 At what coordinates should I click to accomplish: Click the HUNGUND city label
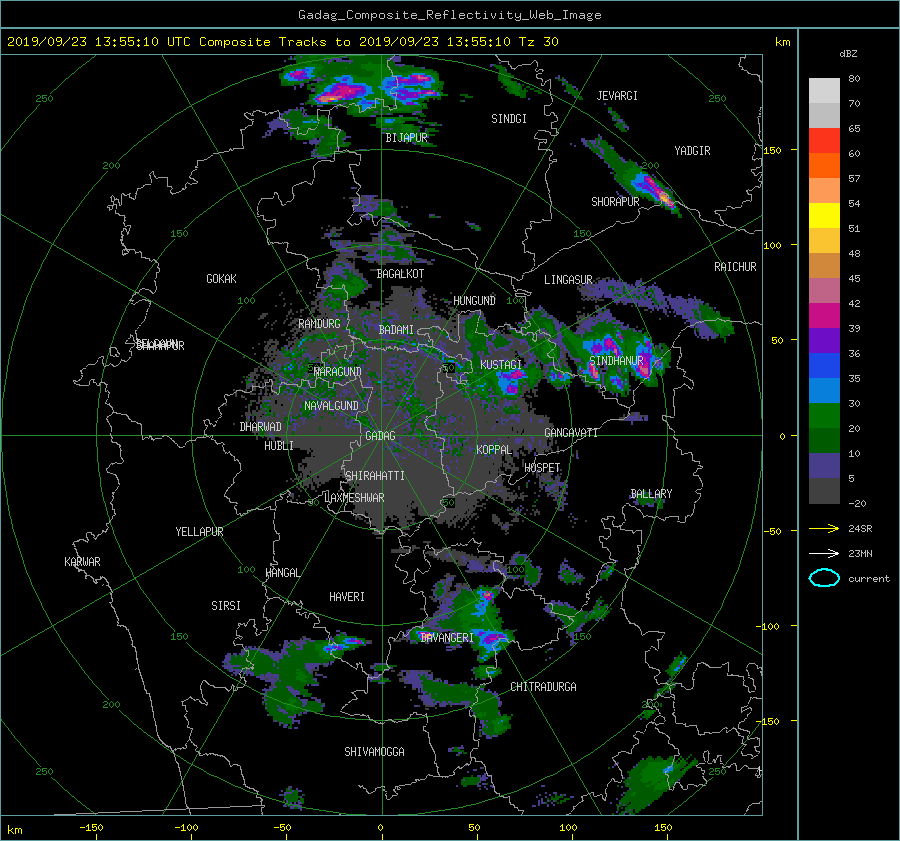[474, 301]
